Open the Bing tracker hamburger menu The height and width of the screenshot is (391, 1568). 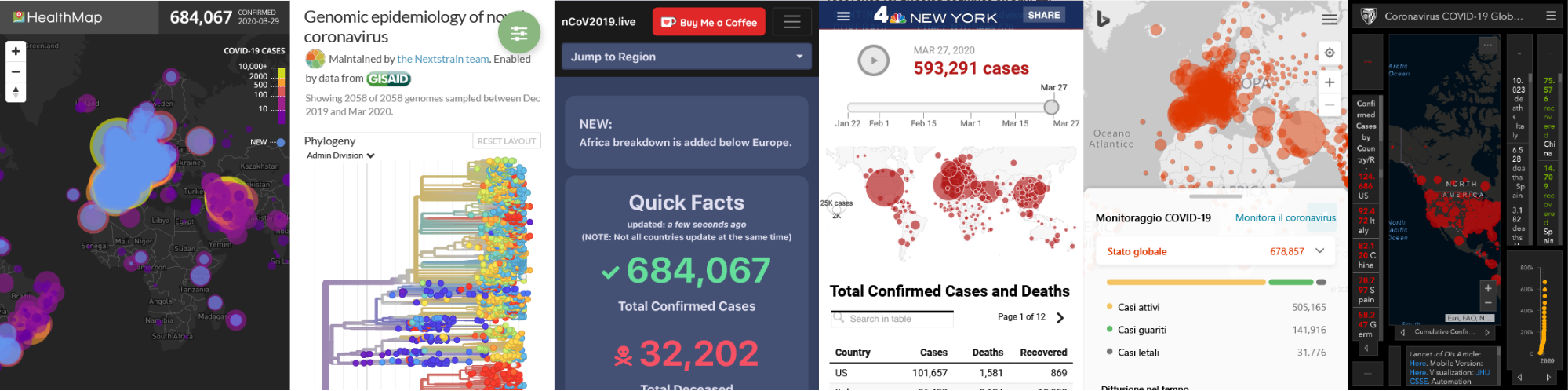click(x=1329, y=20)
